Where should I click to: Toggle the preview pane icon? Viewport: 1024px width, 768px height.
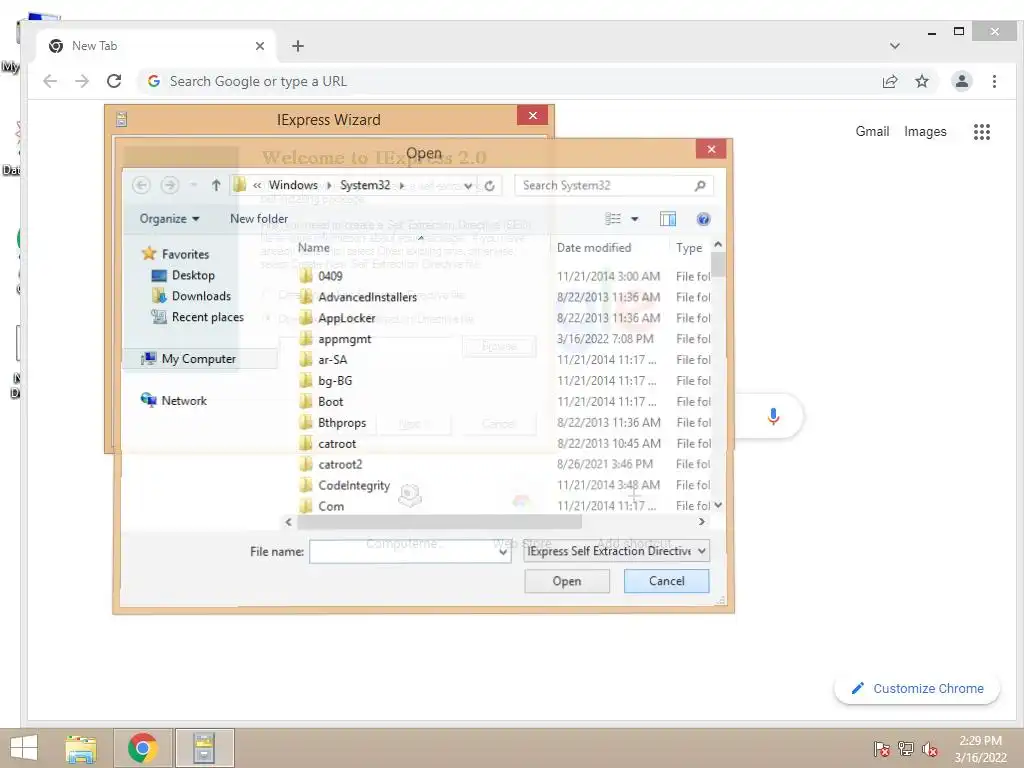click(667, 219)
